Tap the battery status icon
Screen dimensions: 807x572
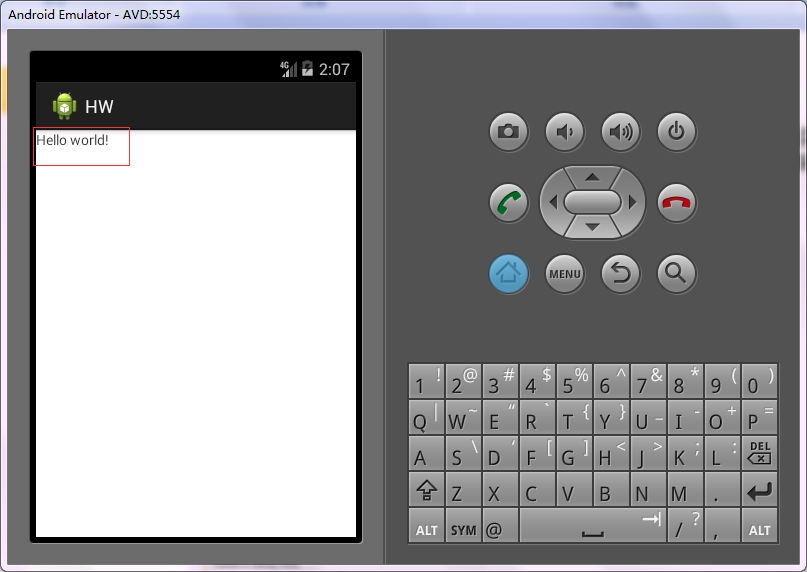(307, 68)
